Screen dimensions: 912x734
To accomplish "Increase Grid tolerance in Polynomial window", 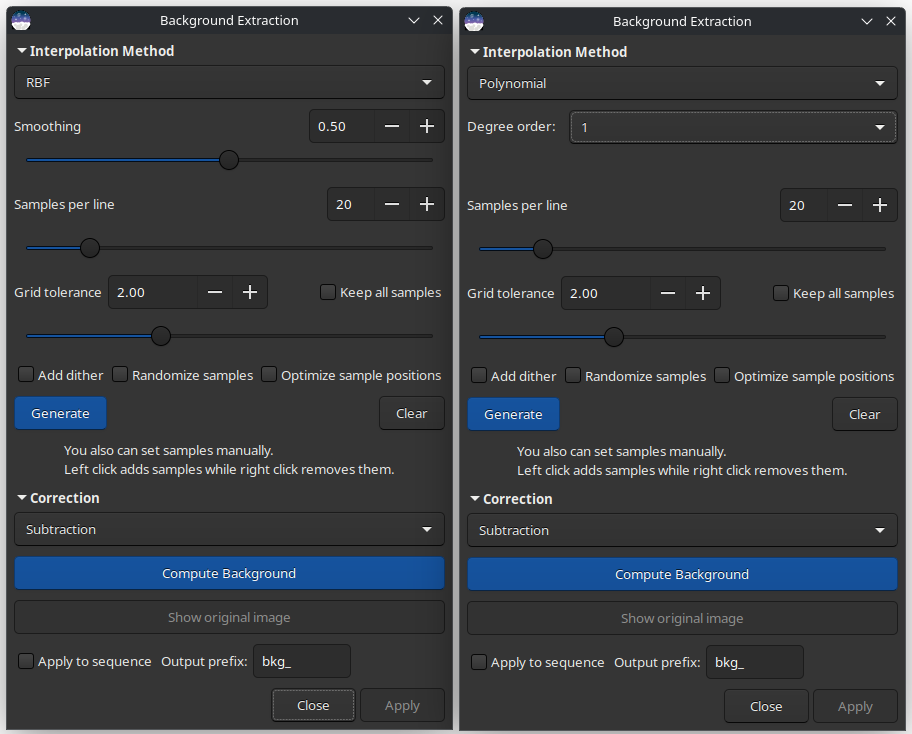I will tap(703, 293).
